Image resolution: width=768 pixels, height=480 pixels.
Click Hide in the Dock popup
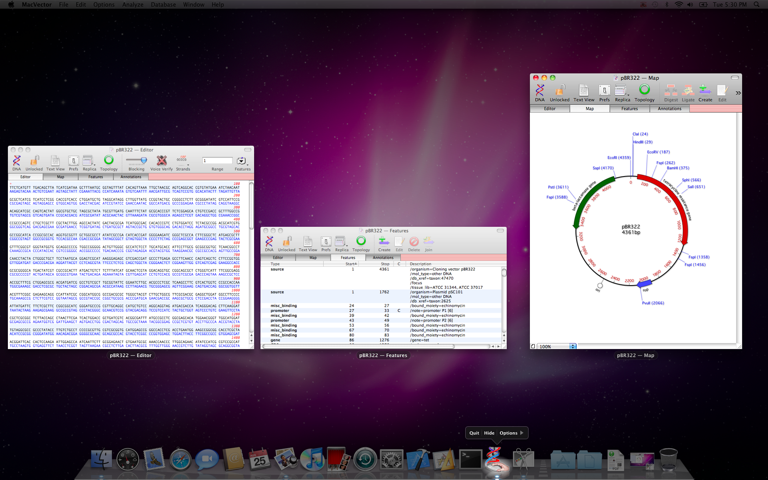(x=489, y=433)
